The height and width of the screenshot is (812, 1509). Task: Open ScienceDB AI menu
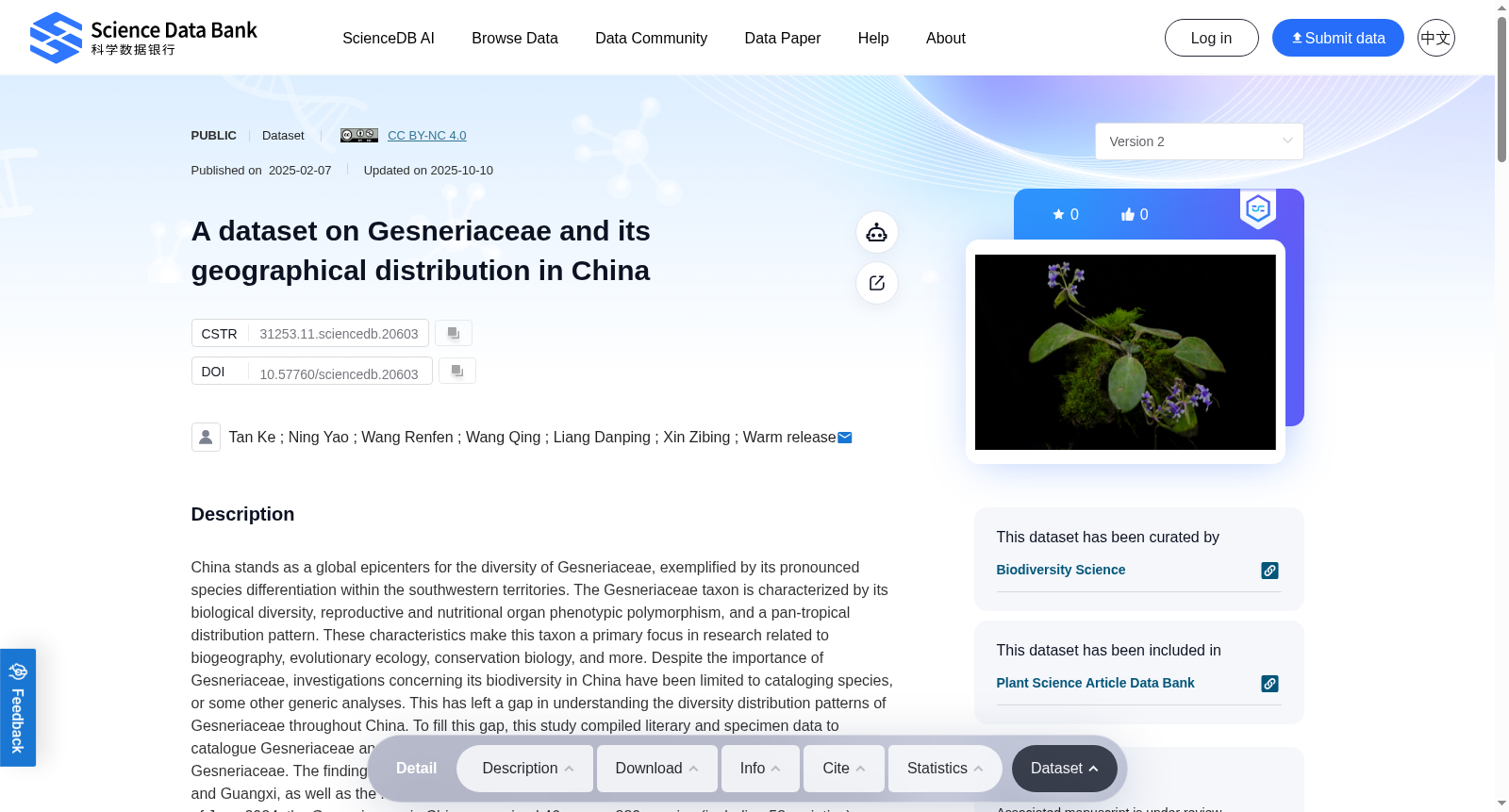[x=389, y=38]
